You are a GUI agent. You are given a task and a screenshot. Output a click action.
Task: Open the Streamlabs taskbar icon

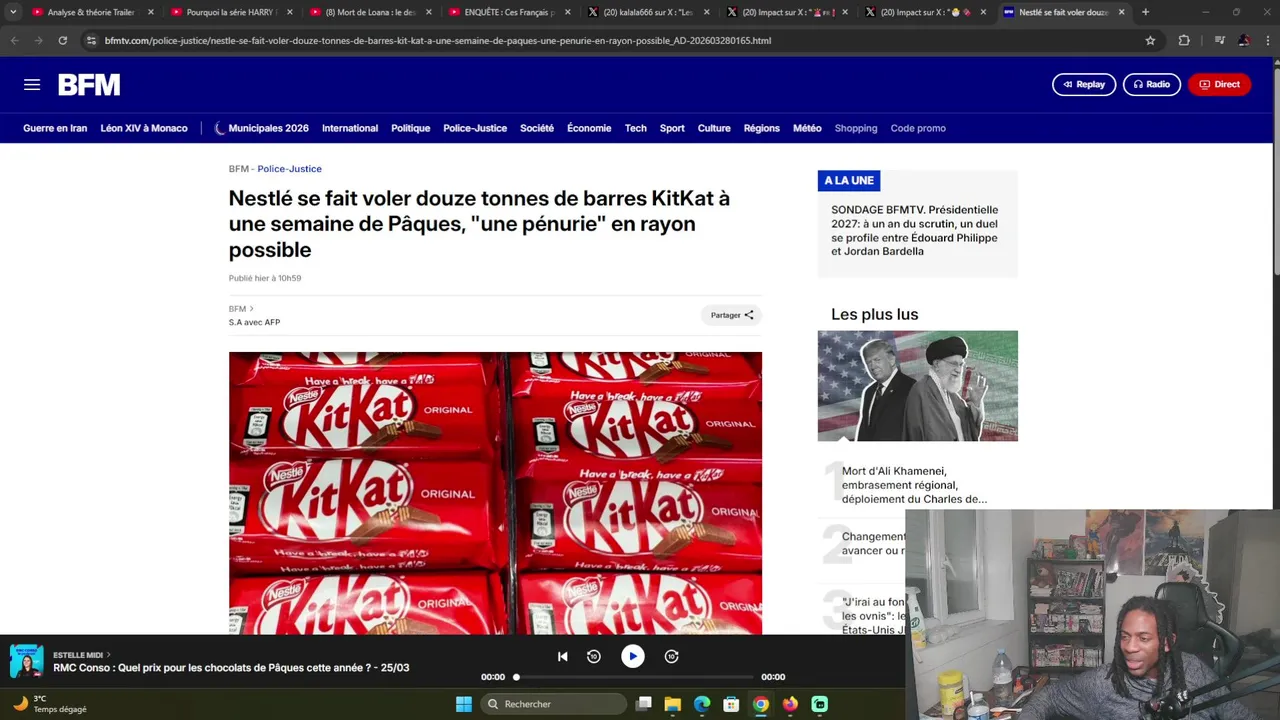(x=819, y=704)
